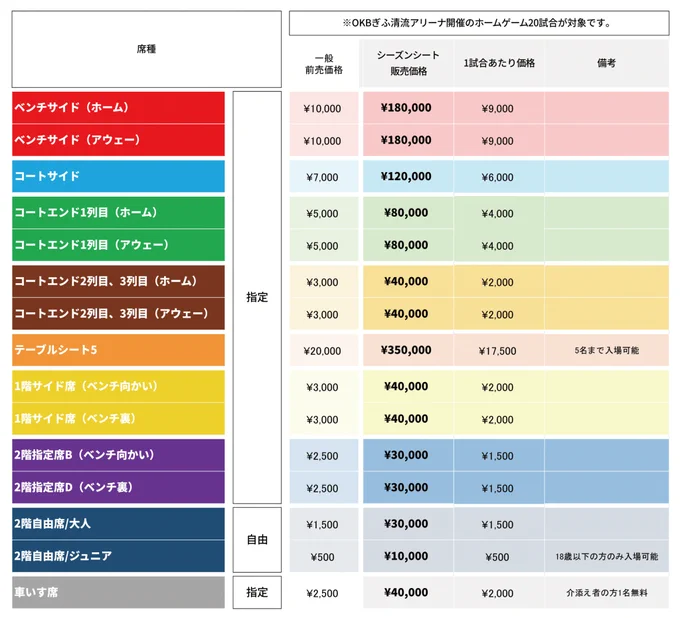The image size is (680, 618).
Task: Click ¥180,000 in the ベンチサイド（ホーム） row
Action: 406,108
